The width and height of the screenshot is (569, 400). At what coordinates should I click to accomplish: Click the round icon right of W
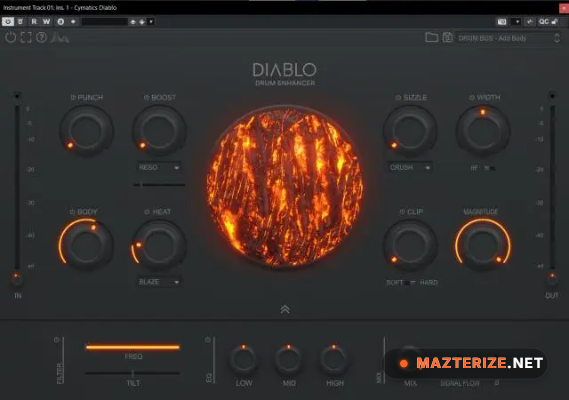tap(61, 22)
